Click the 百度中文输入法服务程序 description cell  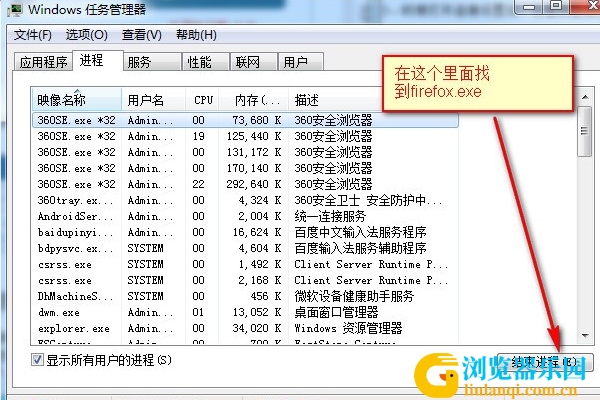pos(360,232)
